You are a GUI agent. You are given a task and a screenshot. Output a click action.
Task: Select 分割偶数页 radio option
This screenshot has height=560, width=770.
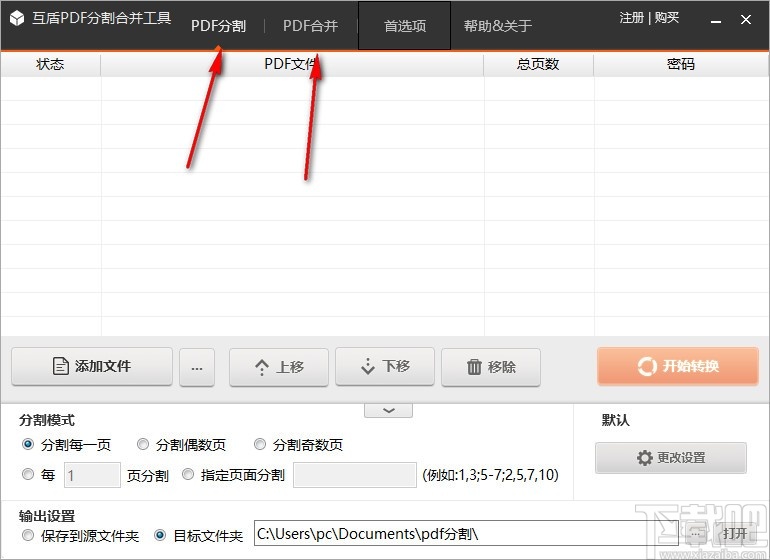(x=143, y=445)
